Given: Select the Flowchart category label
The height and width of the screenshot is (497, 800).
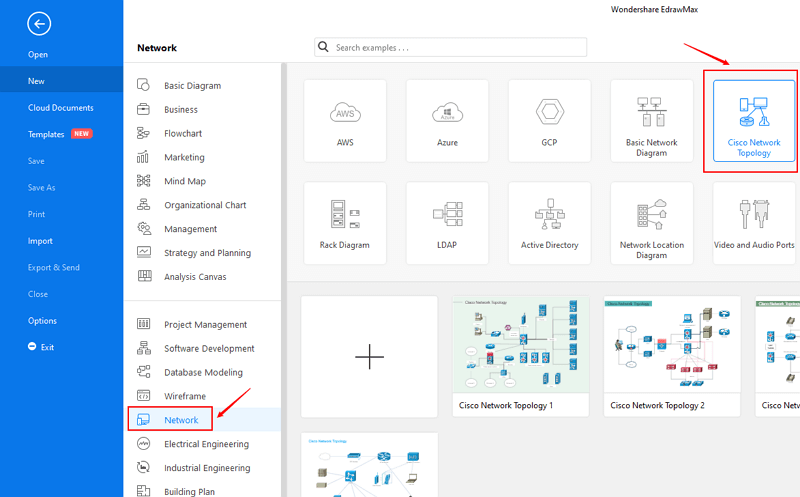Looking at the screenshot, I should tap(183, 133).
